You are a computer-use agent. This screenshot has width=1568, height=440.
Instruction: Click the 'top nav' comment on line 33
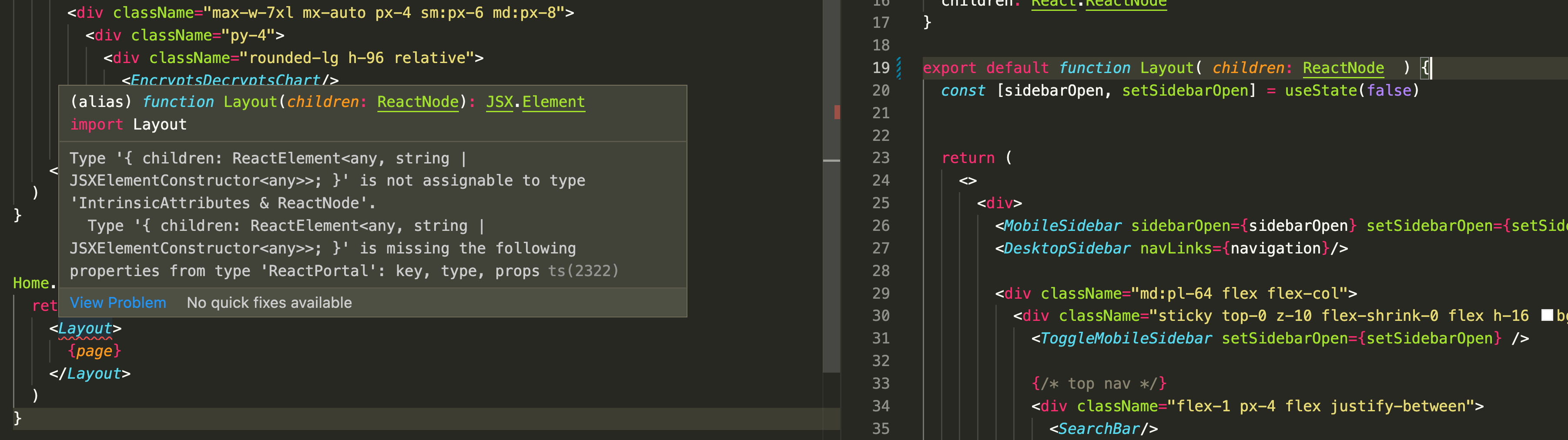(1099, 383)
